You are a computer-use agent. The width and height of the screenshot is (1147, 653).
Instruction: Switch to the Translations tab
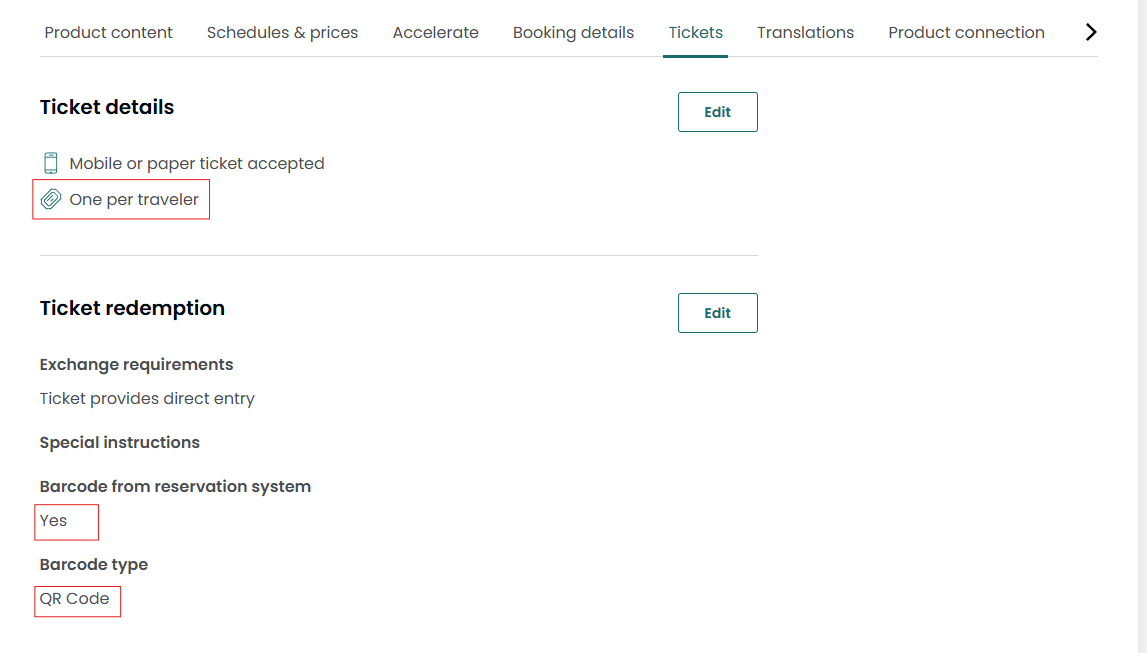805,33
